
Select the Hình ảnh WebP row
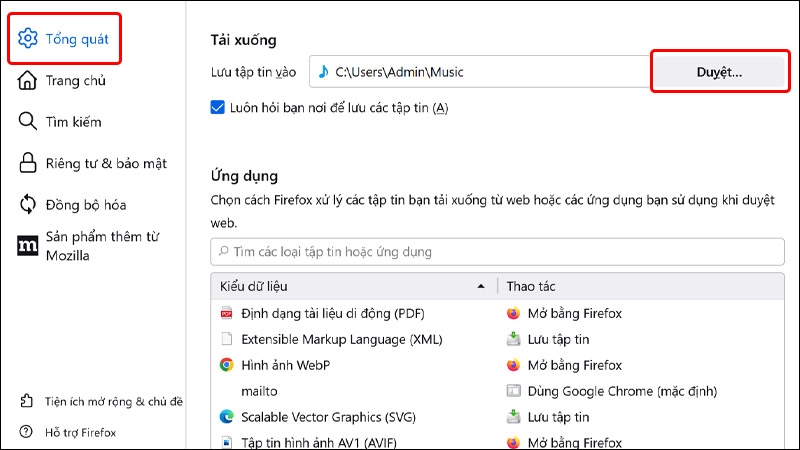coord(497,365)
